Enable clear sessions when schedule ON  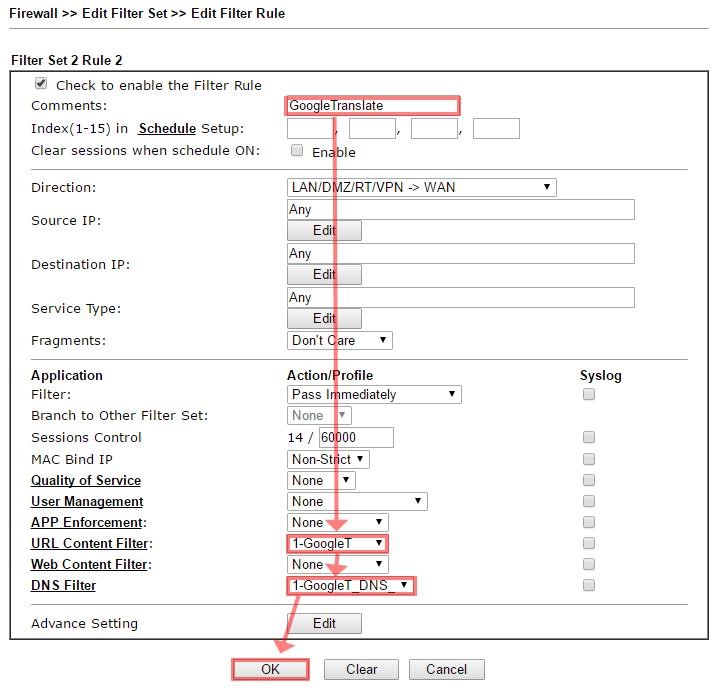point(297,151)
